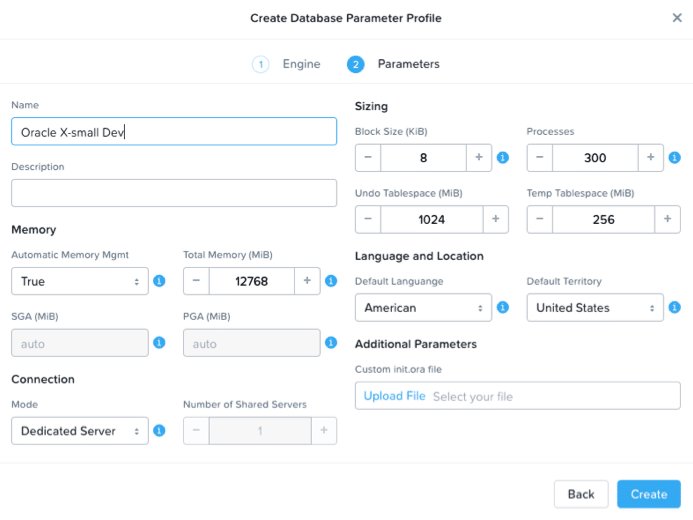Go to the Engine step tab
The image size is (693, 520).
click(287, 64)
